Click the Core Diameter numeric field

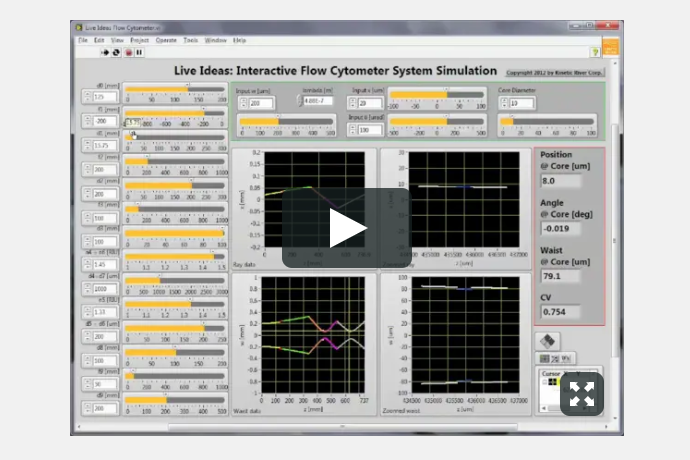click(522, 103)
